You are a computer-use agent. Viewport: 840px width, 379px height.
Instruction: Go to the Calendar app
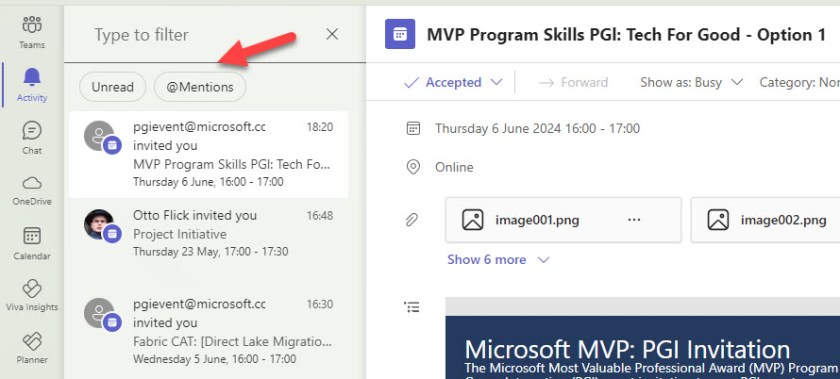(32, 242)
